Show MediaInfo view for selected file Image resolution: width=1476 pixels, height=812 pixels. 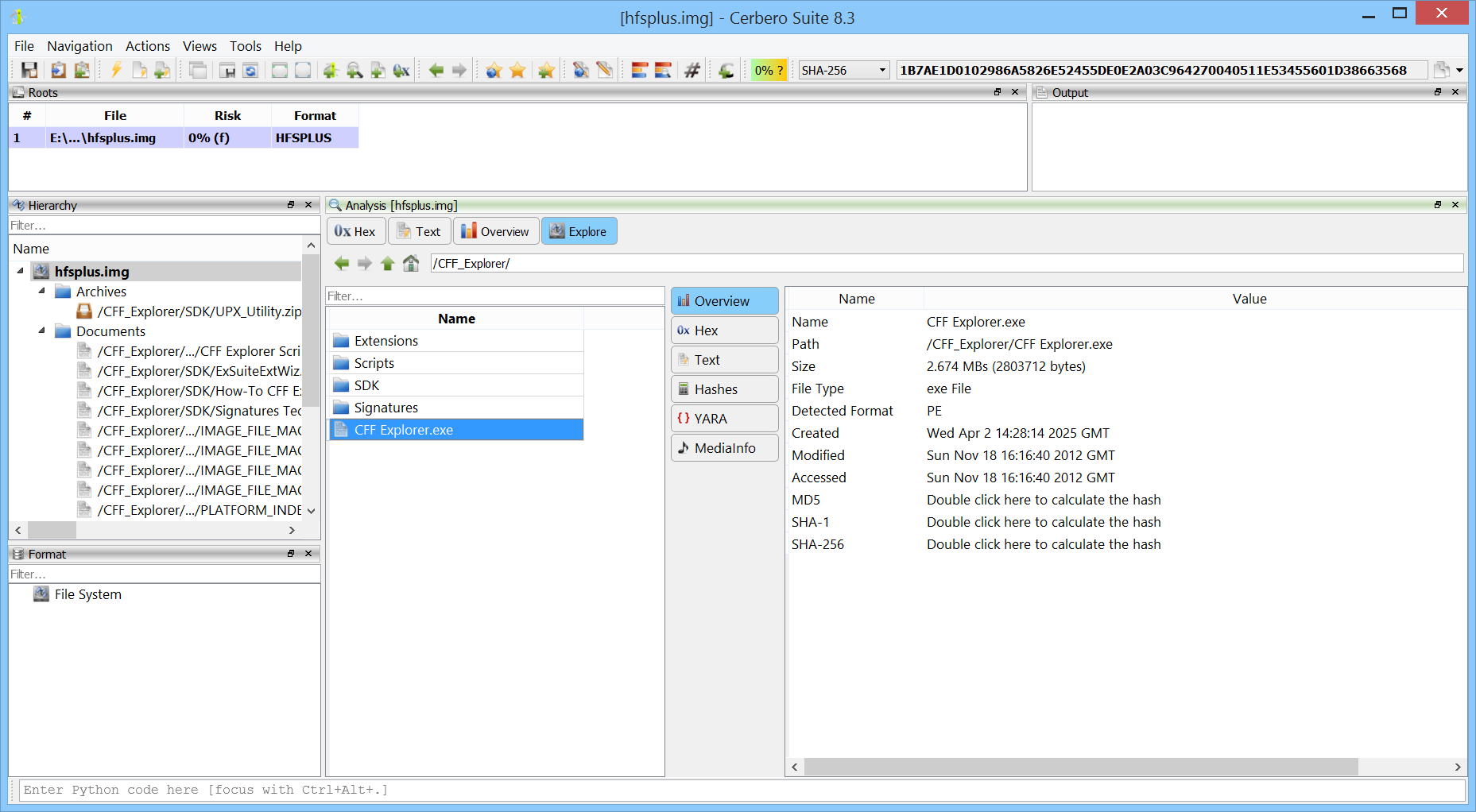point(725,448)
